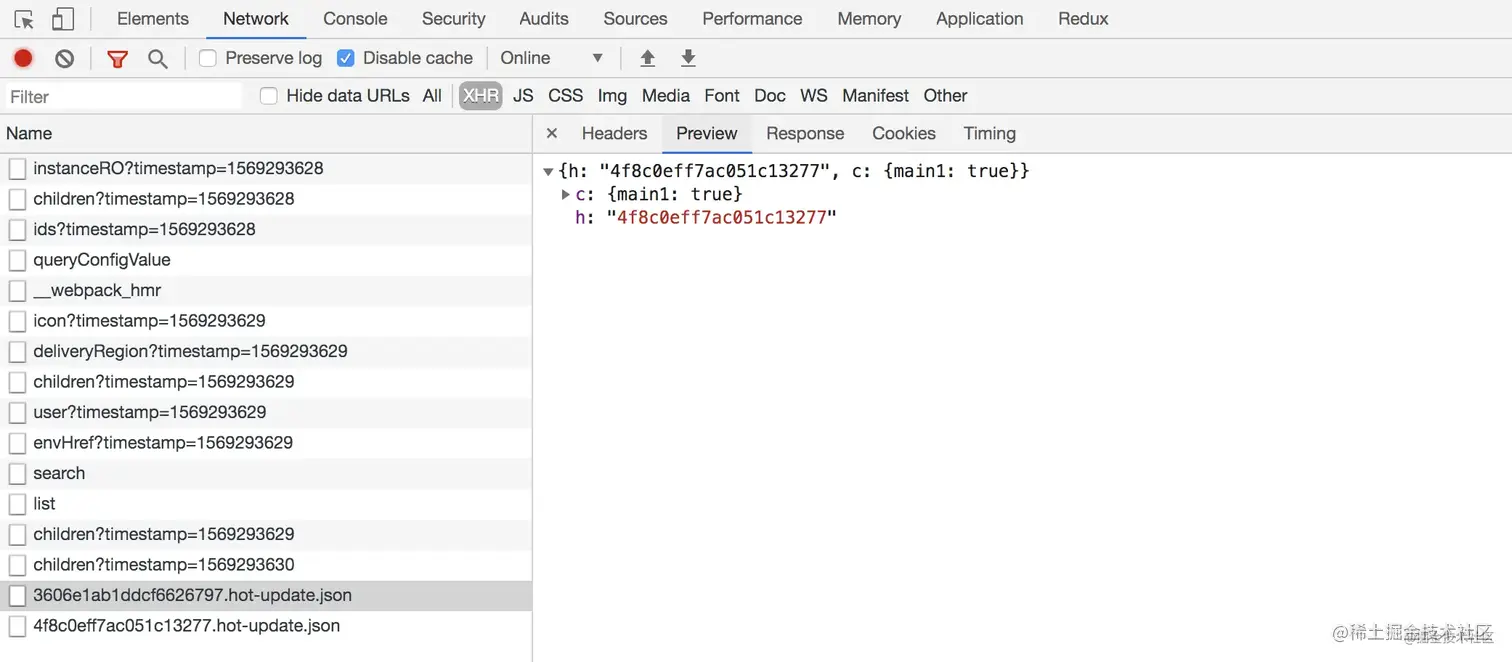Switch to the Elements panel tab

153,19
